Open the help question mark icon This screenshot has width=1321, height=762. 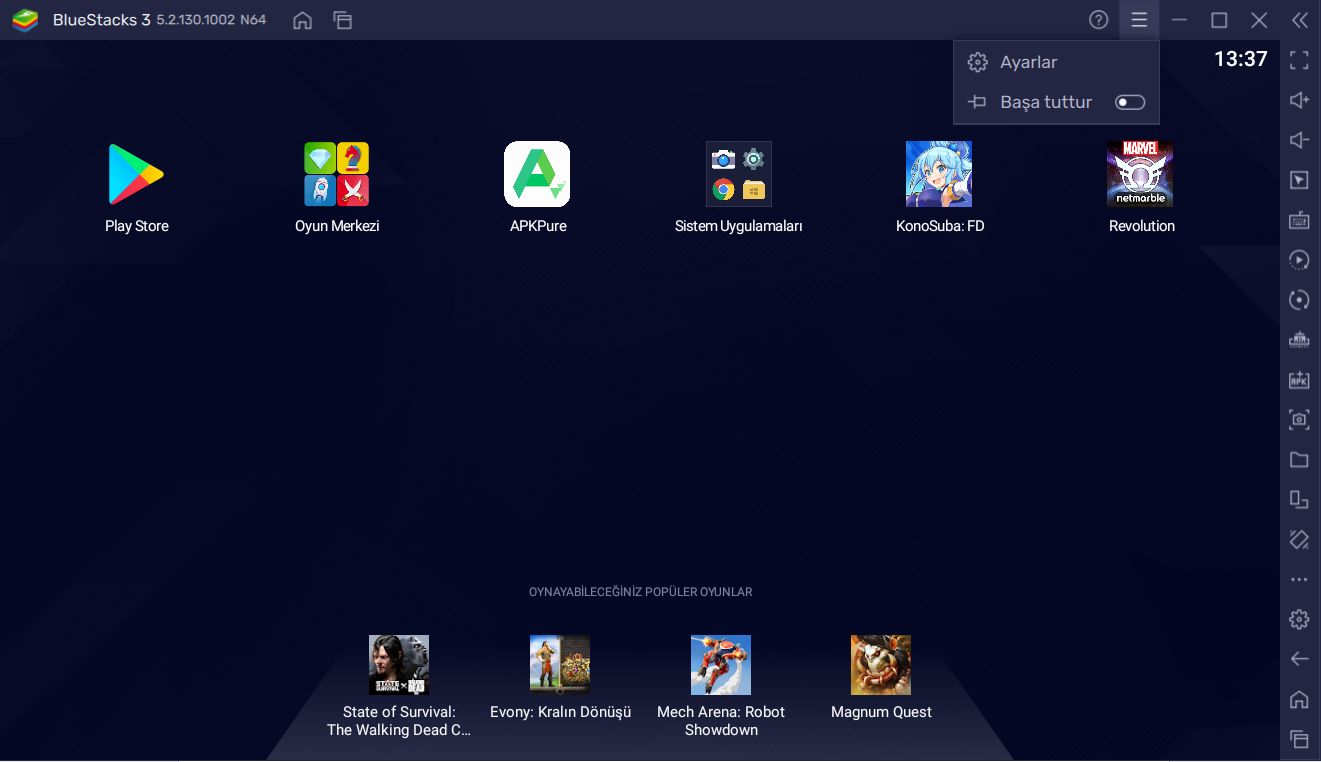(x=1099, y=20)
